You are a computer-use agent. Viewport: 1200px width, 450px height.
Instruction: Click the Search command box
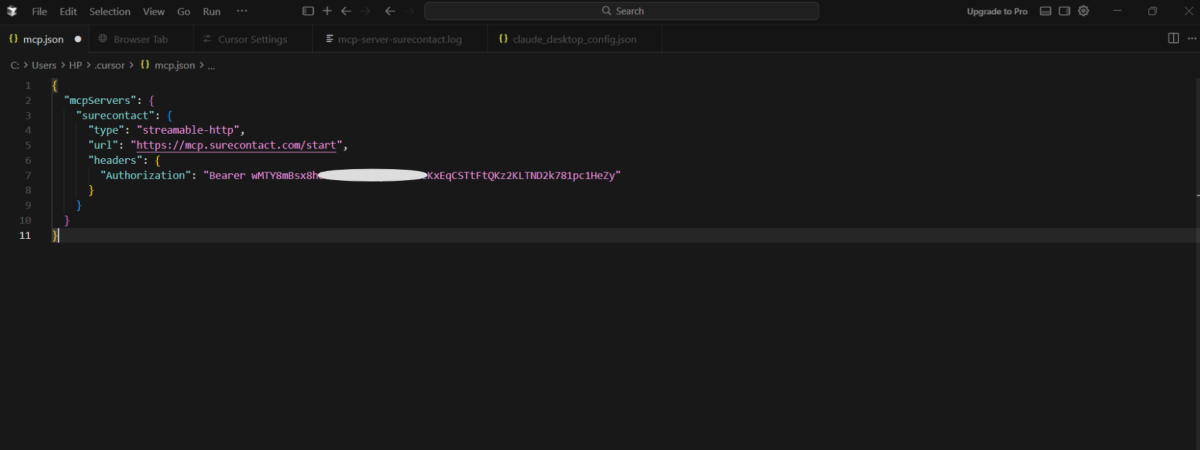(621, 11)
